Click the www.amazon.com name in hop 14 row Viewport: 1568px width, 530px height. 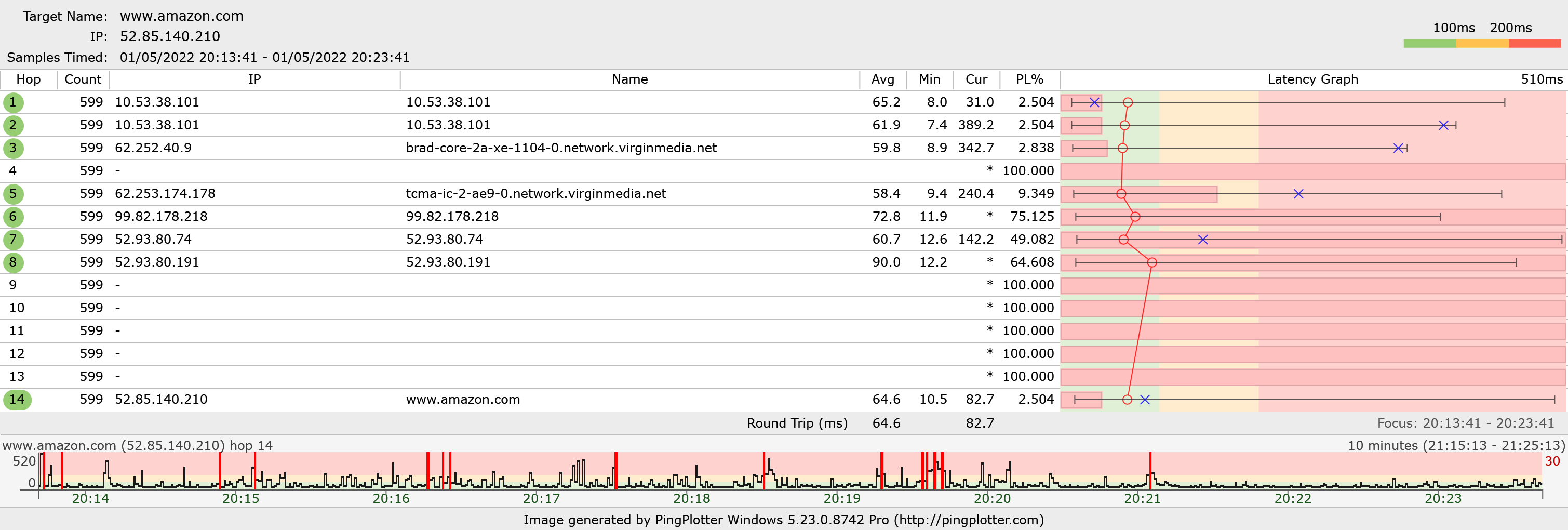click(463, 400)
